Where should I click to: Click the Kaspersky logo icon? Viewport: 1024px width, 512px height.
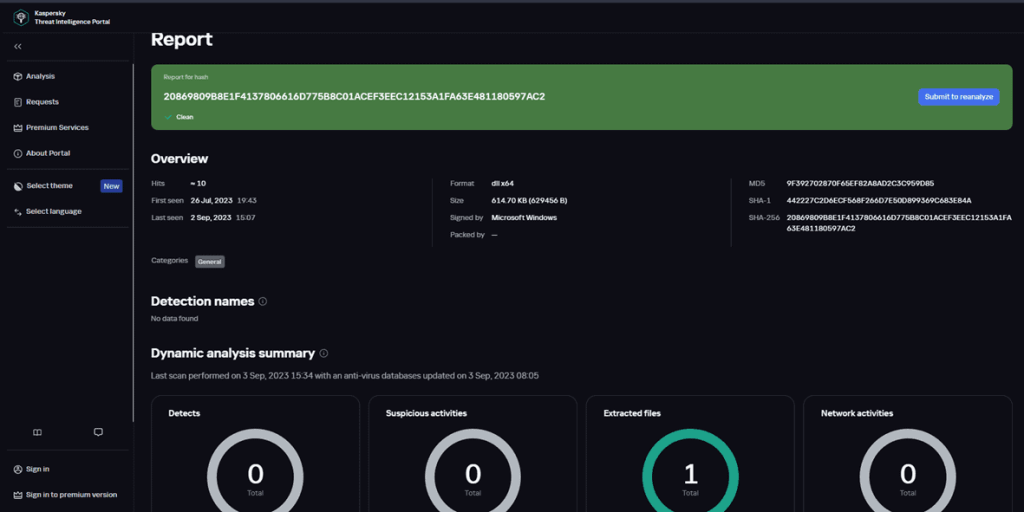click(21, 17)
